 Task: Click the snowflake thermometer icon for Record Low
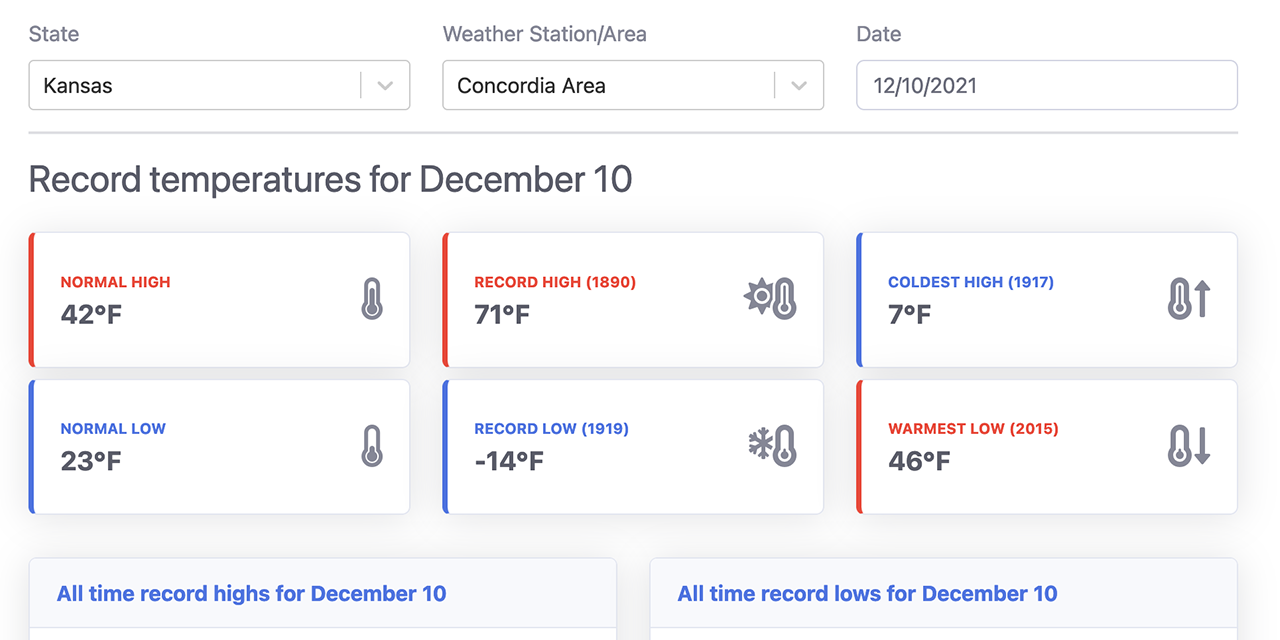pos(770,446)
